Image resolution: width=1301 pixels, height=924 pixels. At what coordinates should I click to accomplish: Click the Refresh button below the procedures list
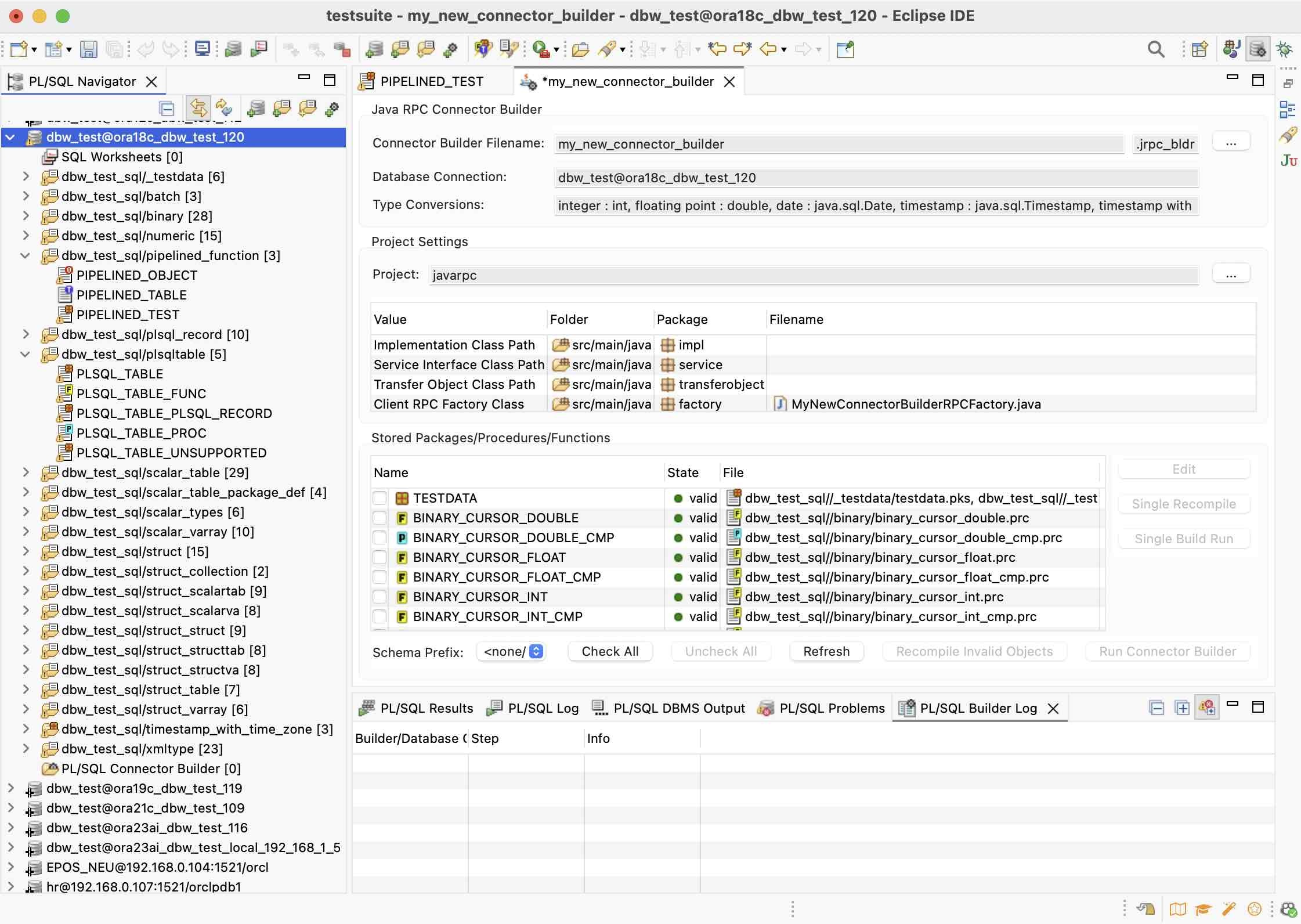coord(826,651)
